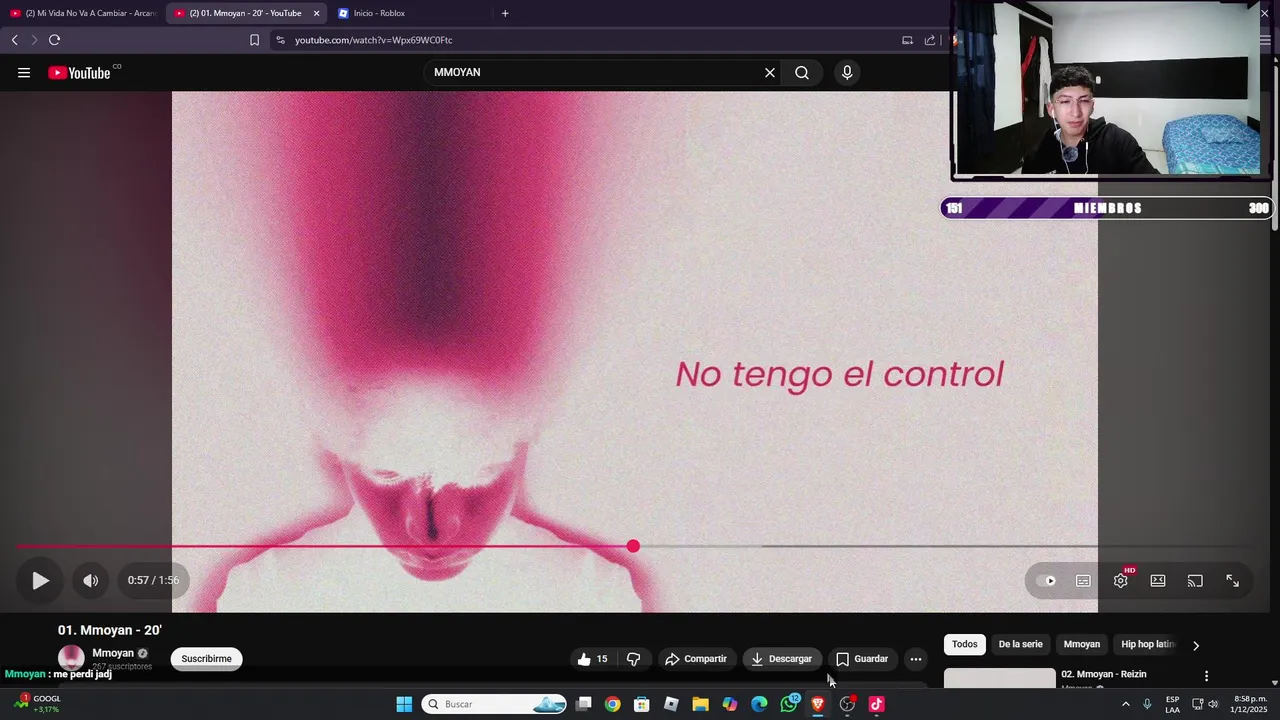1280x720 pixels.
Task: Open the Windows Start menu
Action: (x=404, y=704)
